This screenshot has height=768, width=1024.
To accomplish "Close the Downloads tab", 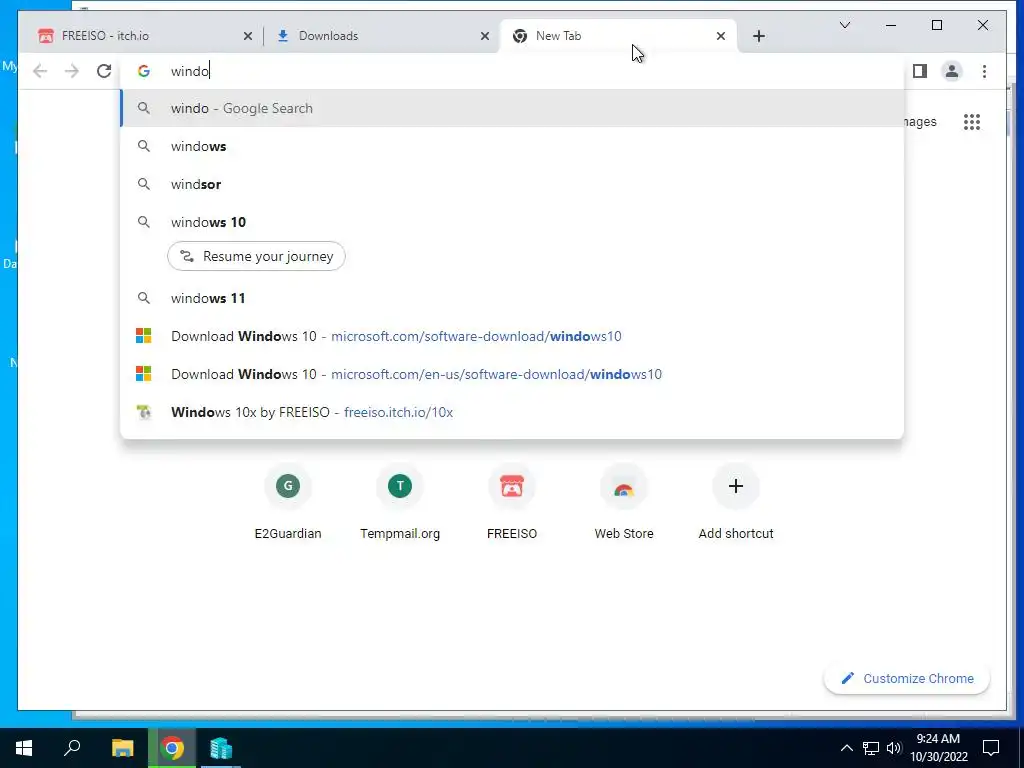I will pos(485,36).
